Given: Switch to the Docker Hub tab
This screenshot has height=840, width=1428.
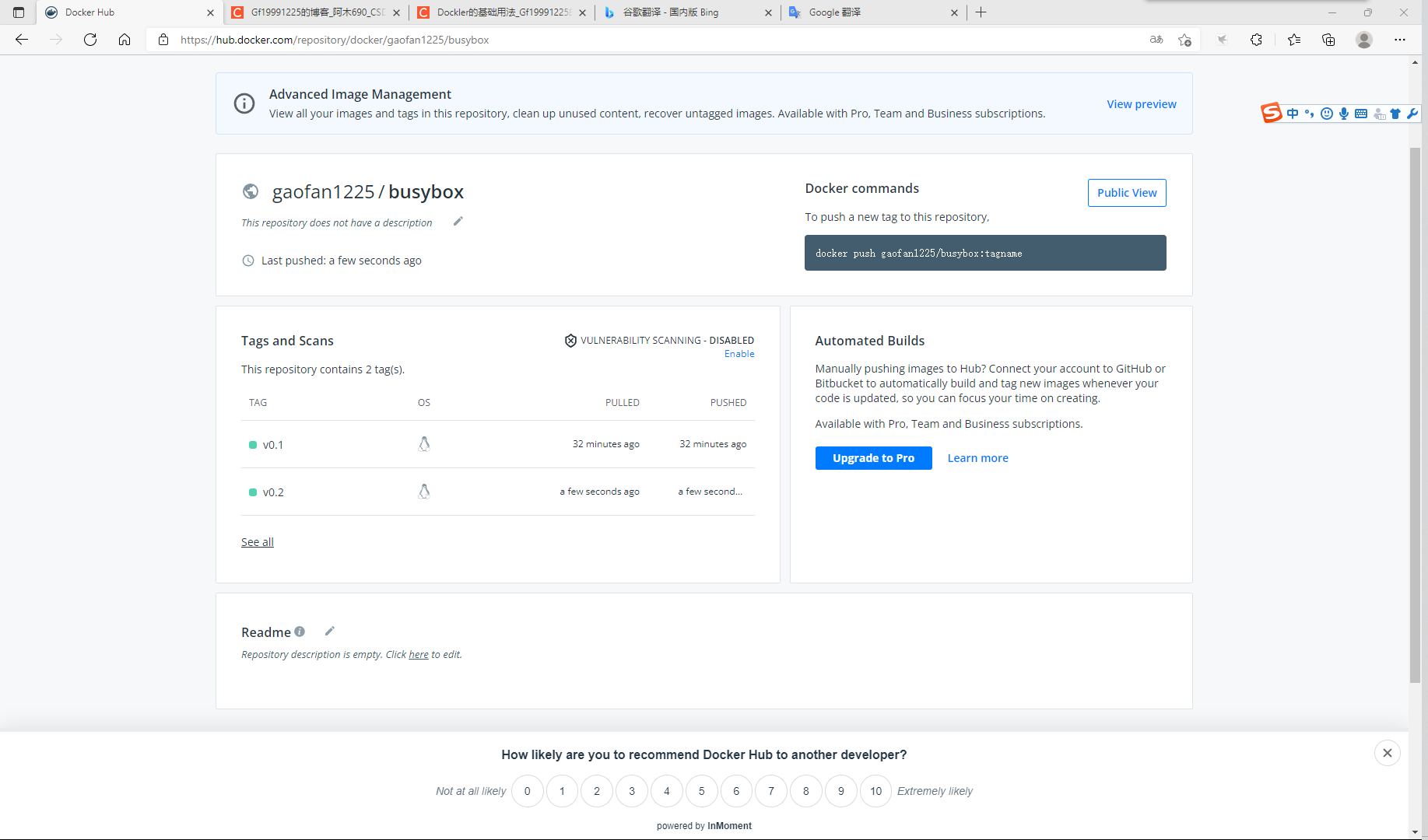Looking at the screenshot, I should click(x=128, y=12).
